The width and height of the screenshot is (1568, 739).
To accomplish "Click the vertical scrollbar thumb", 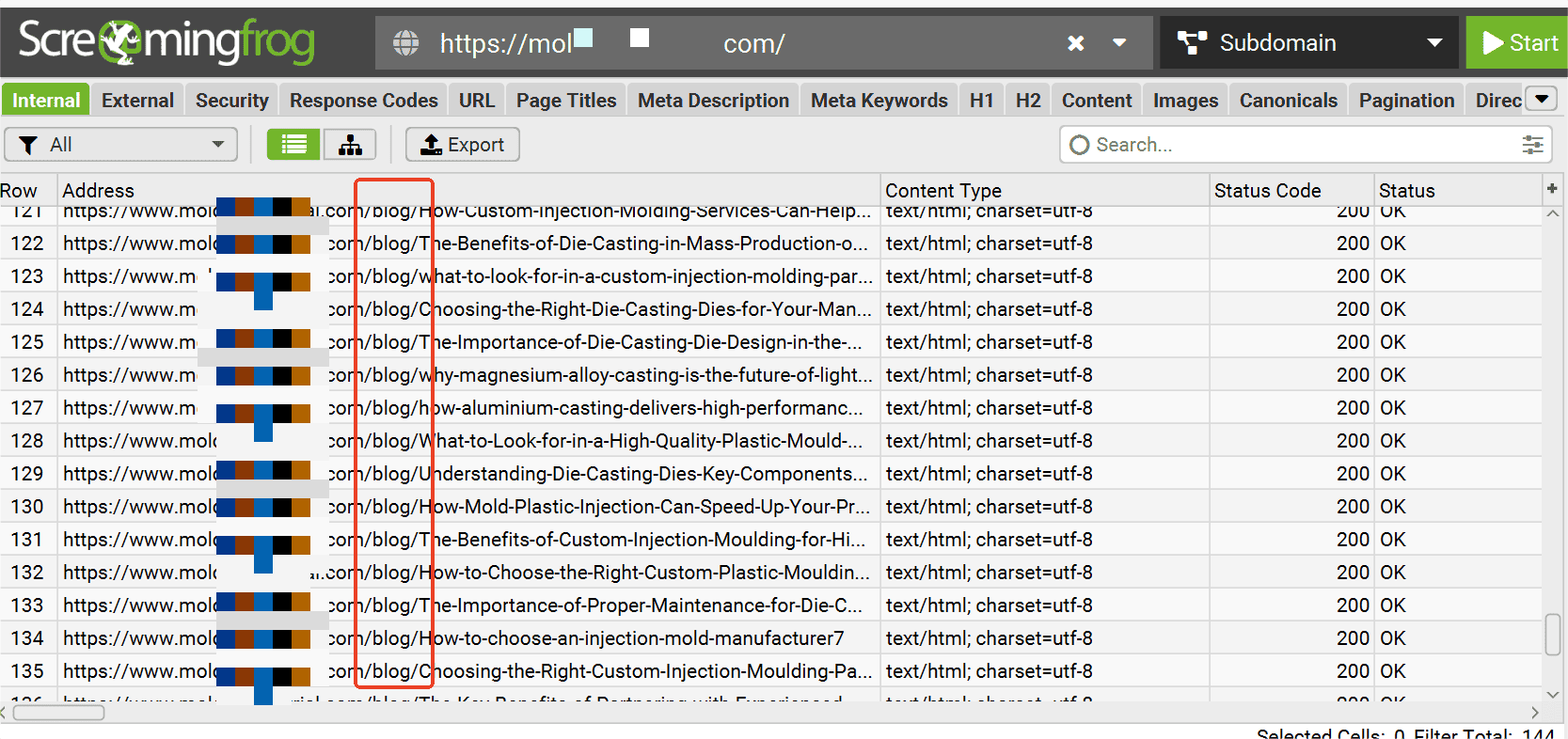I will tap(1553, 634).
